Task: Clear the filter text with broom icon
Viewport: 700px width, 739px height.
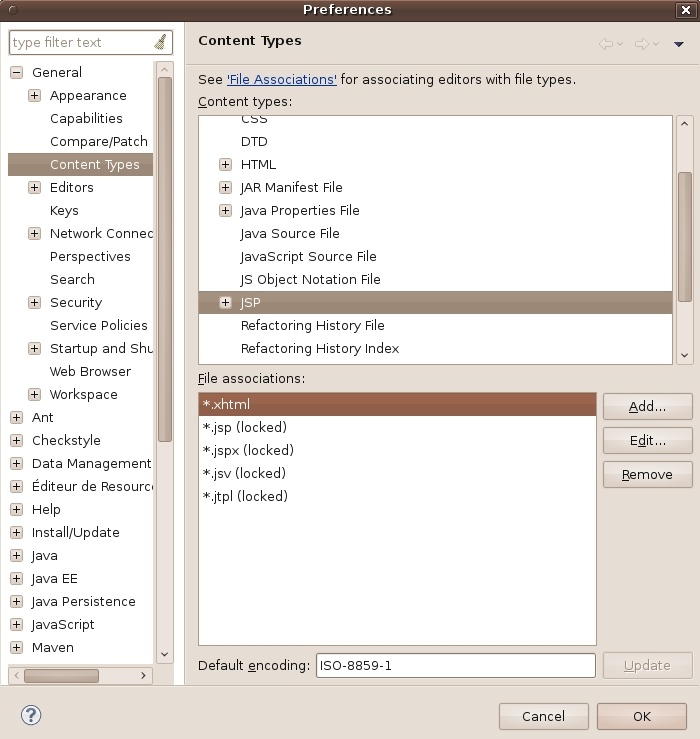Action: pos(160,42)
